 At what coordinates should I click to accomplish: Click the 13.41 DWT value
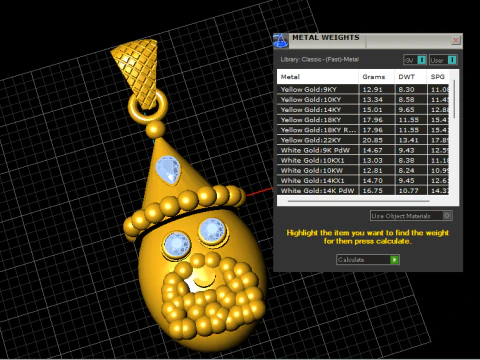[x=408, y=140]
